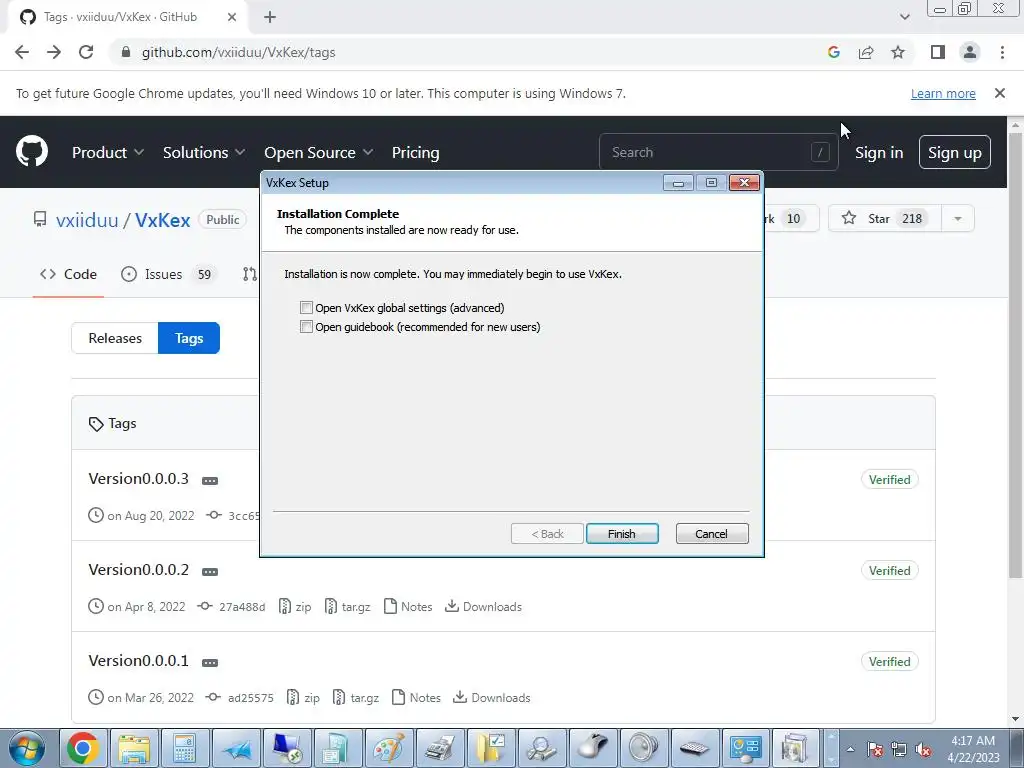The height and width of the screenshot is (768, 1024).
Task: Open Star lists dropdown arrow
Action: tap(958, 218)
